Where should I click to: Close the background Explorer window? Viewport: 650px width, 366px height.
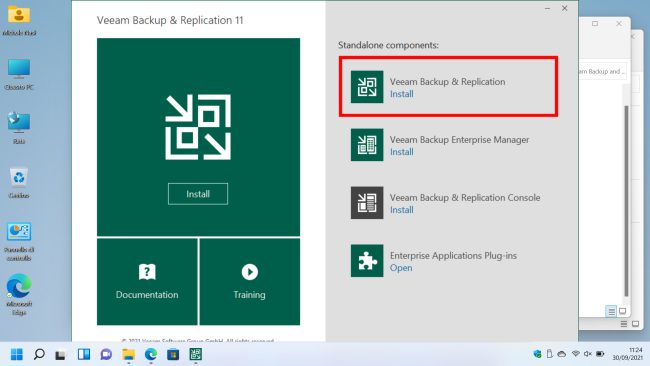(619, 24)
